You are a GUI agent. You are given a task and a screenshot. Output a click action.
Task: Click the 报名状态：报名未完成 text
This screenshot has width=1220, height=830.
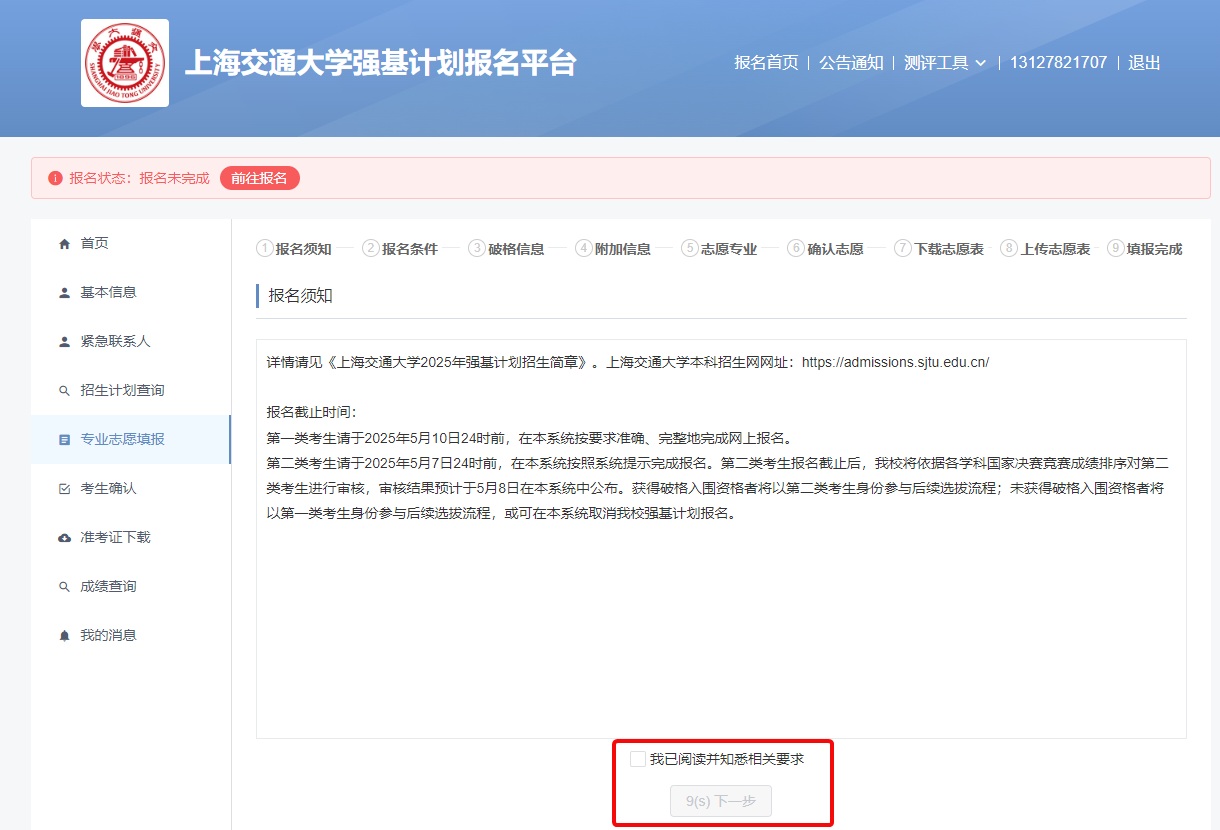click(139, 178)
